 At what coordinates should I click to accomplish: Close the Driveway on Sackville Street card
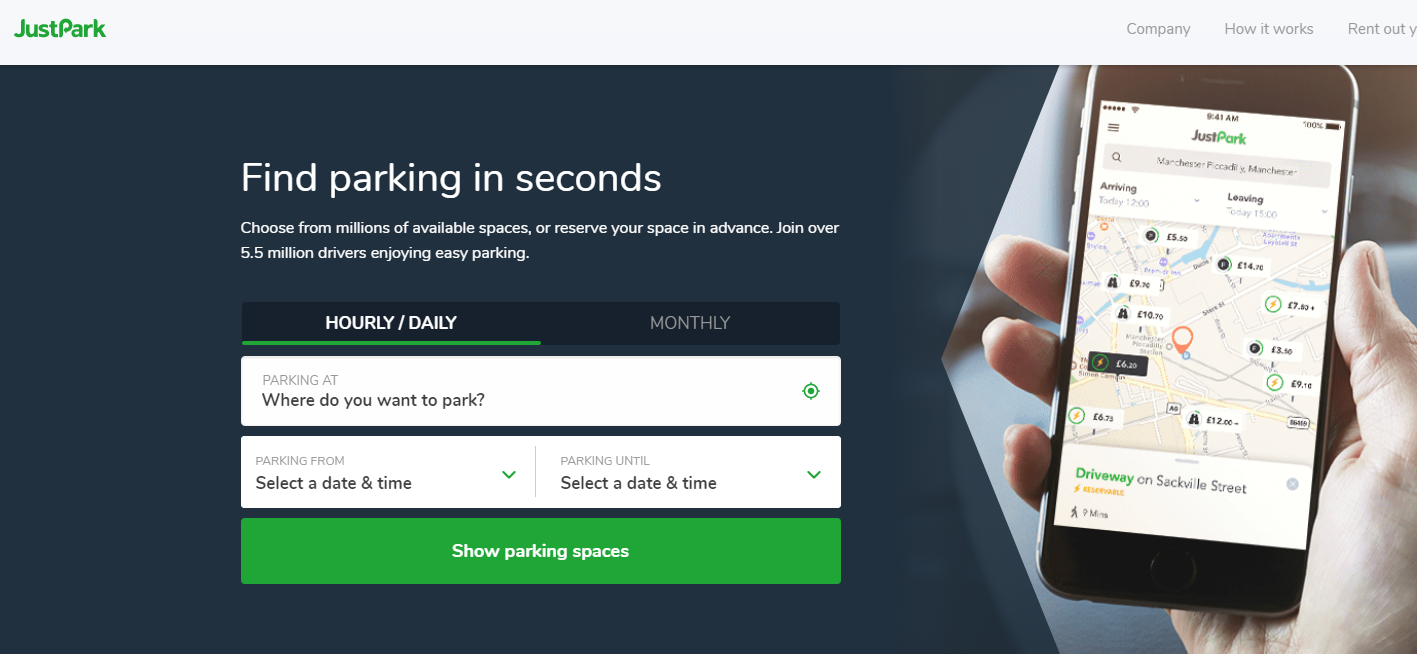coord(1292,484)
